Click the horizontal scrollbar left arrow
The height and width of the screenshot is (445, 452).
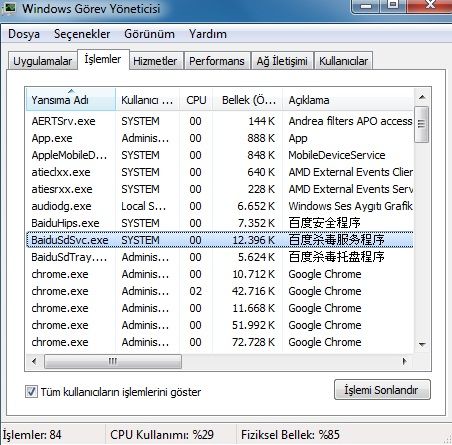[x=34, y=361]
